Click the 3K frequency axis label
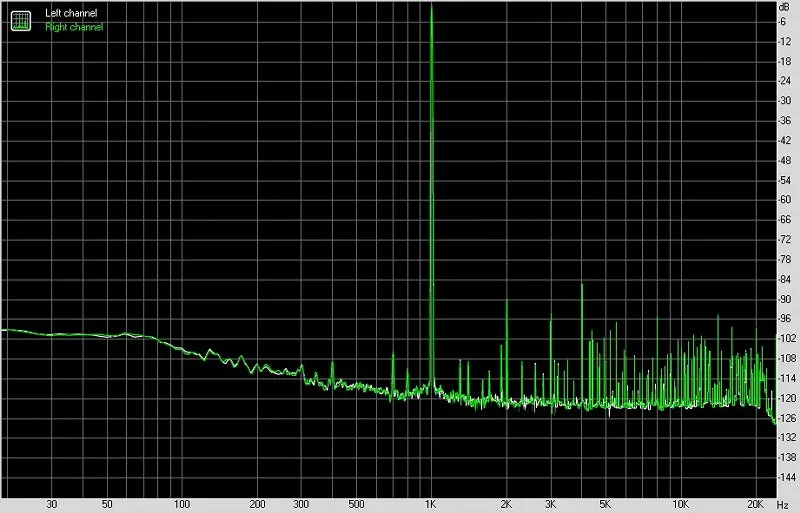Screen dimensions: 800x513 point(550,505)
